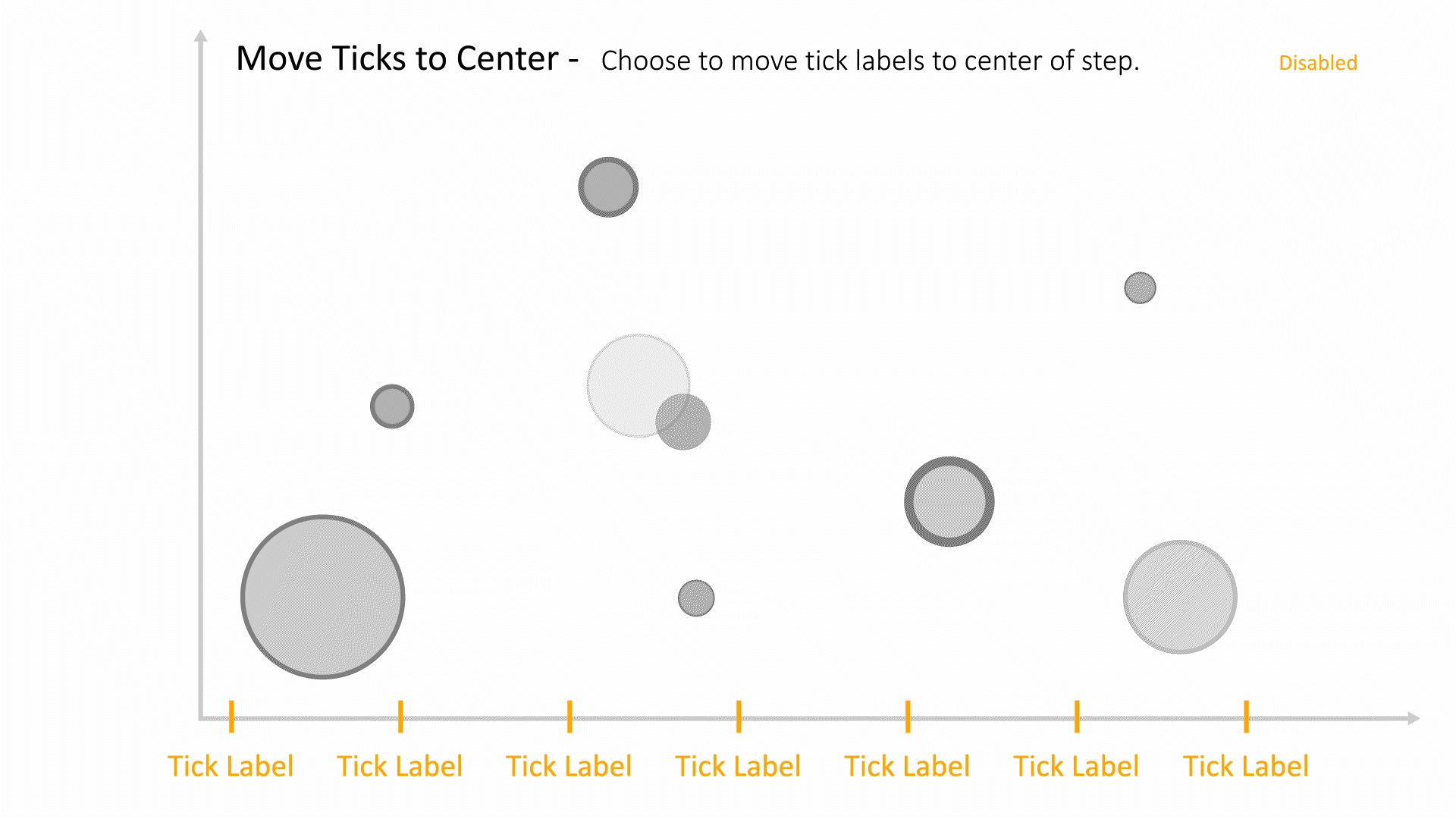The image size is (1456, 819).
Task: Click the first orange tick mark on axis
Action: coord(231,717)
